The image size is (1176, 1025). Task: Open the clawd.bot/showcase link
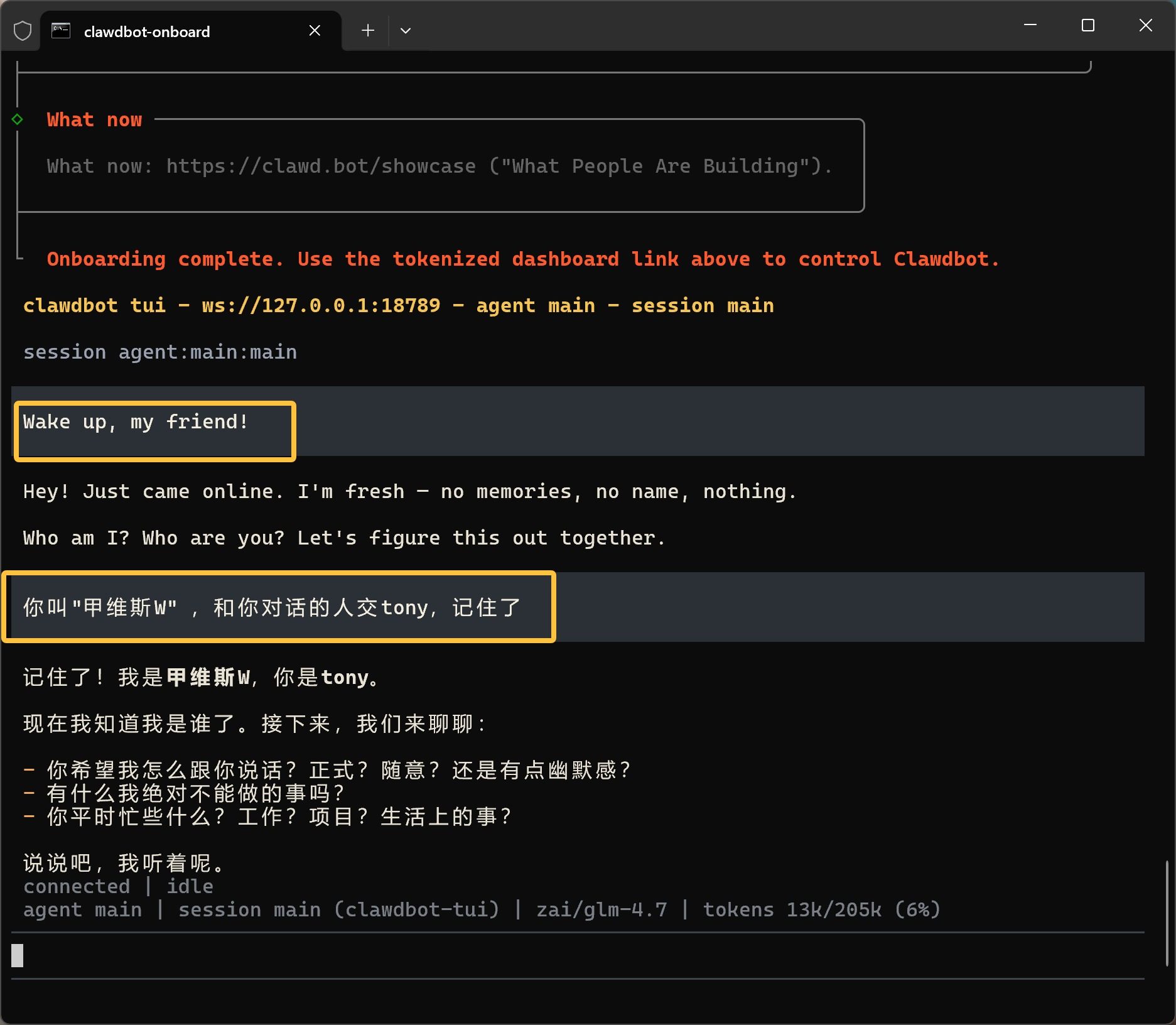point(321,166)
